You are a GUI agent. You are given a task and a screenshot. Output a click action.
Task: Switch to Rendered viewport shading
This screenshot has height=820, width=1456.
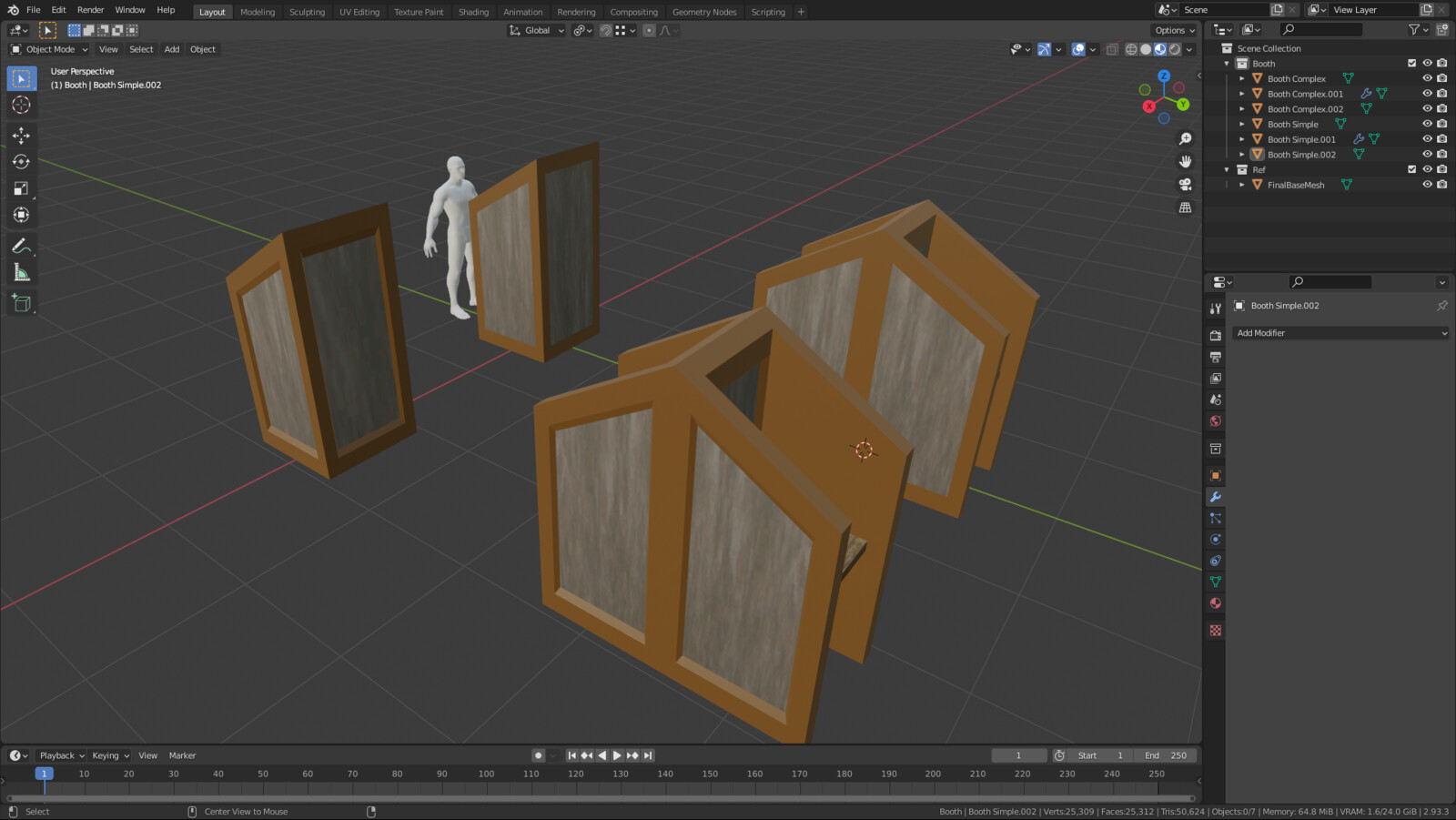click(x=1175, y=49)
